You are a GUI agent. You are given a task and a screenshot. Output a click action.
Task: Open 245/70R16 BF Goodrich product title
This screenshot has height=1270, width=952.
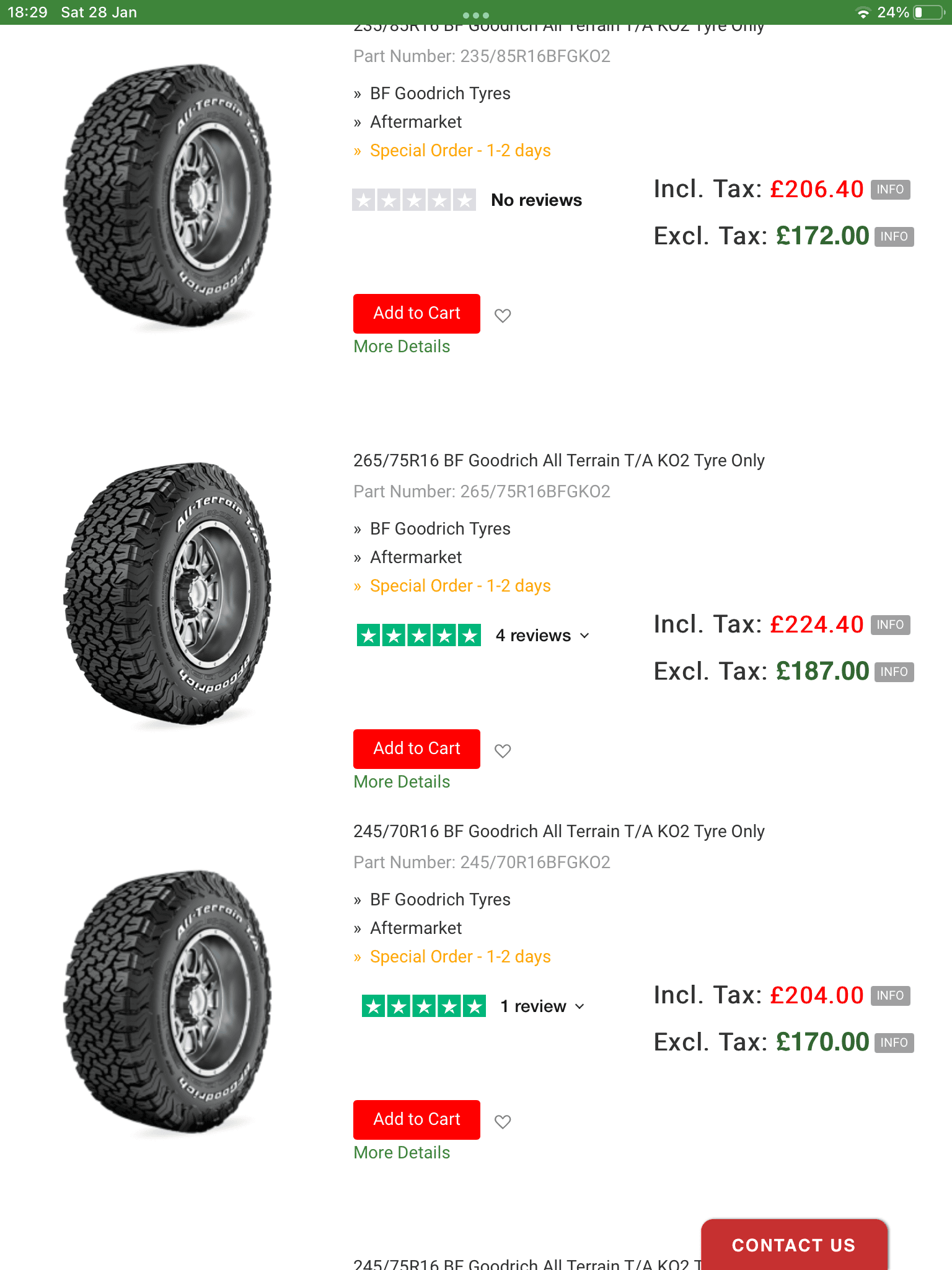tap(558, 832)
